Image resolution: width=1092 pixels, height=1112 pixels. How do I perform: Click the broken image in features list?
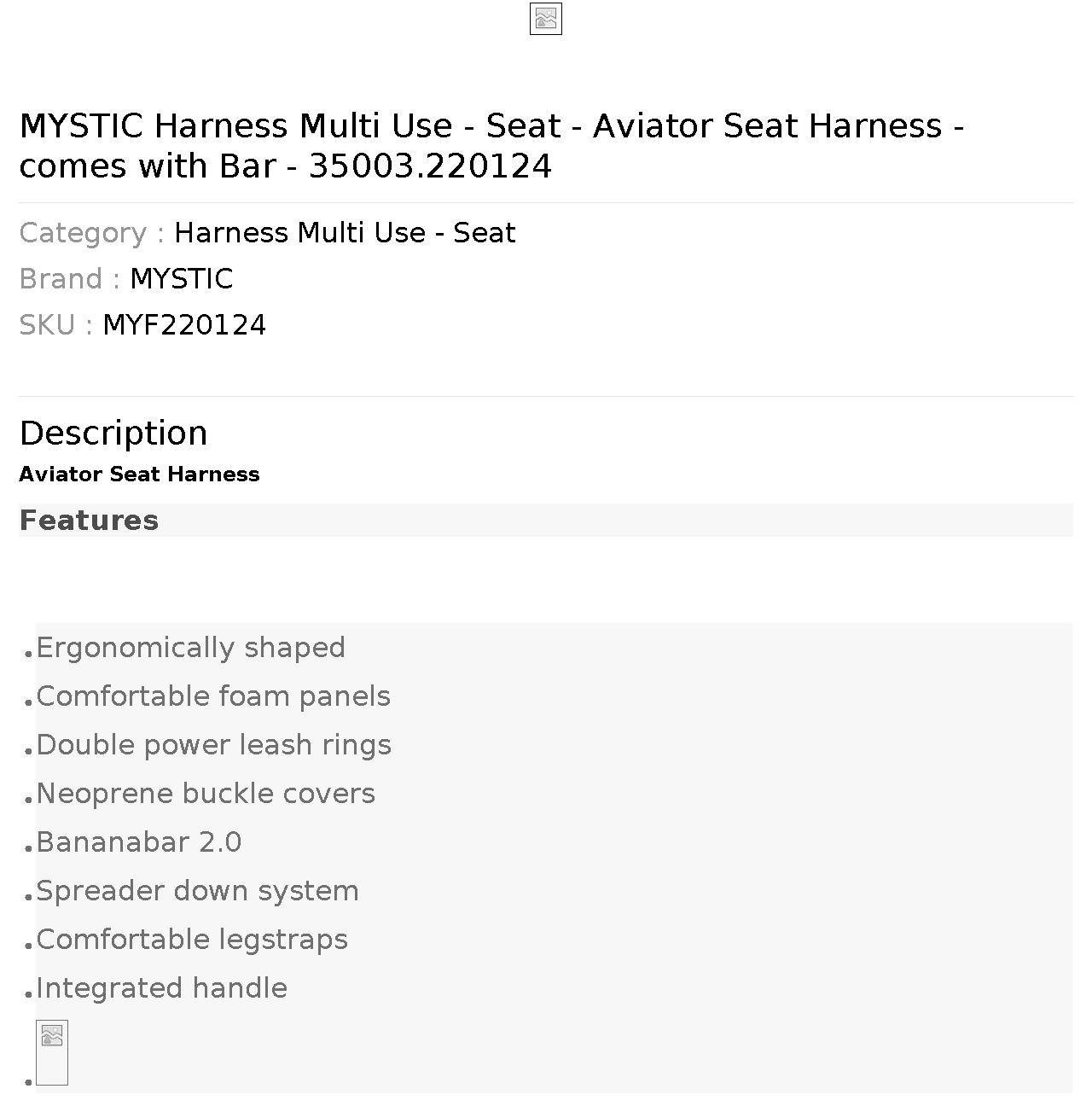point(52,1052)
